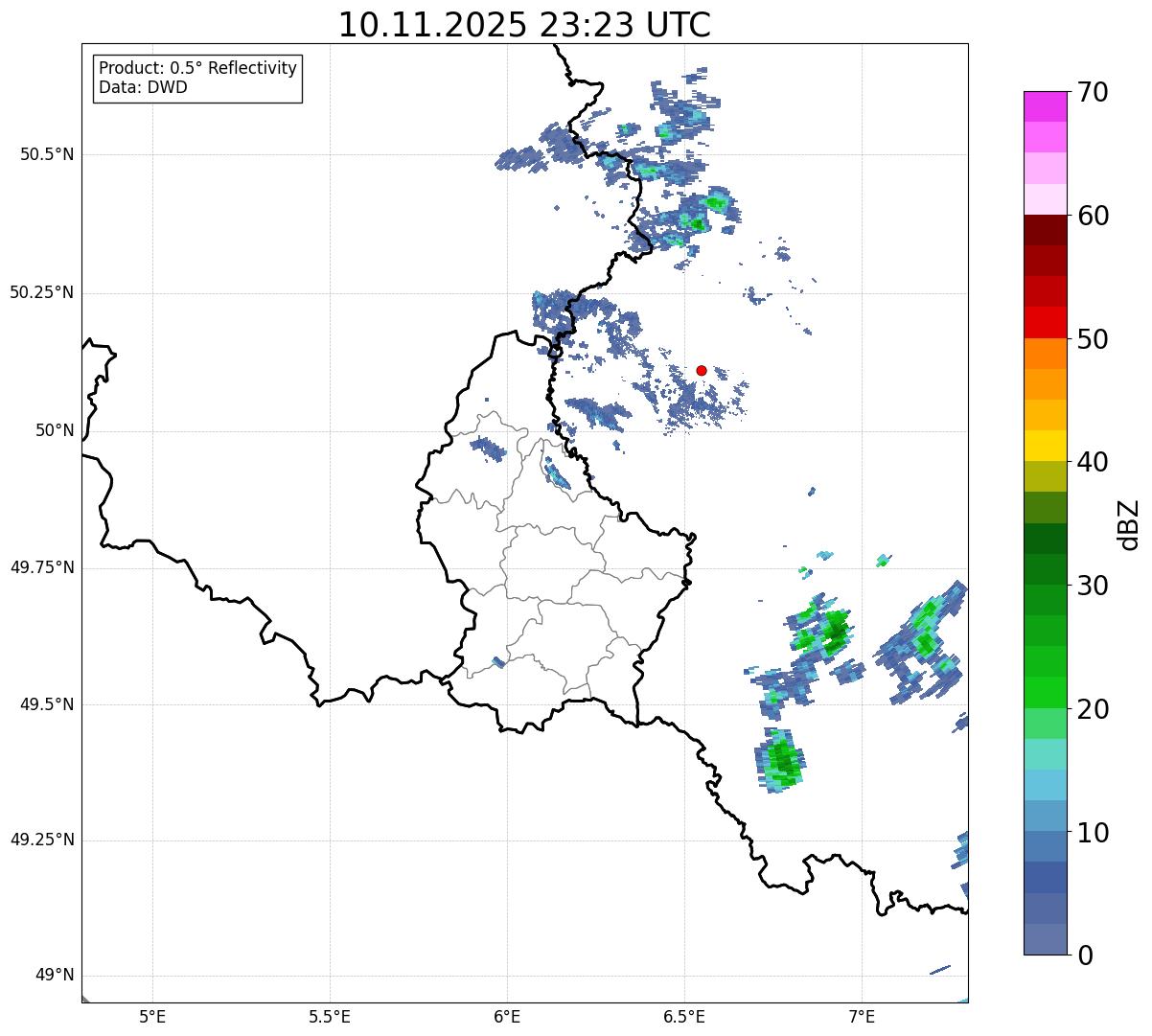Click the 50°N latitude label

point(55,430)
